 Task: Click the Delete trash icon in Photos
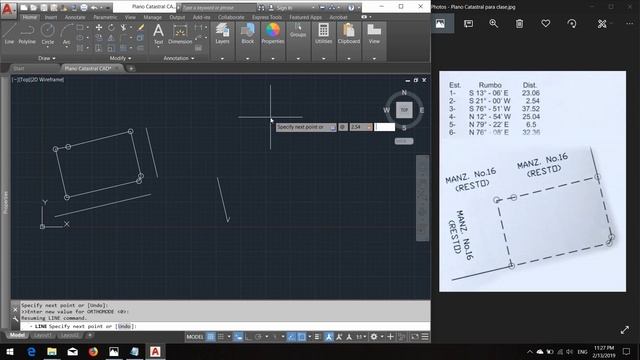click(x=519, y=24)
